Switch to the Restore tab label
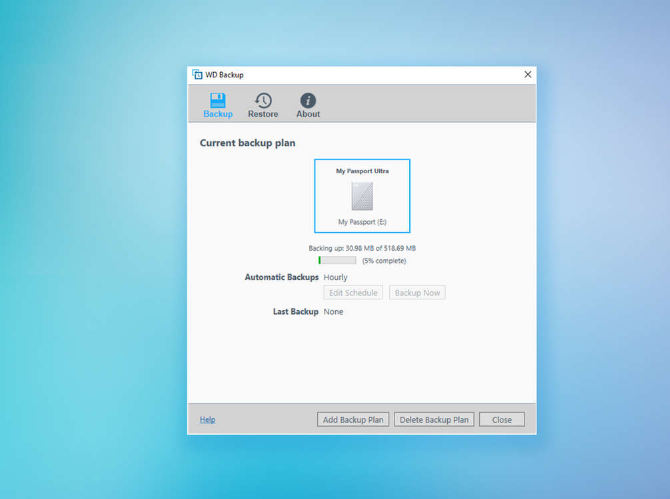The width and height of the screenshot is (670, 499). (x=263, y=114)
